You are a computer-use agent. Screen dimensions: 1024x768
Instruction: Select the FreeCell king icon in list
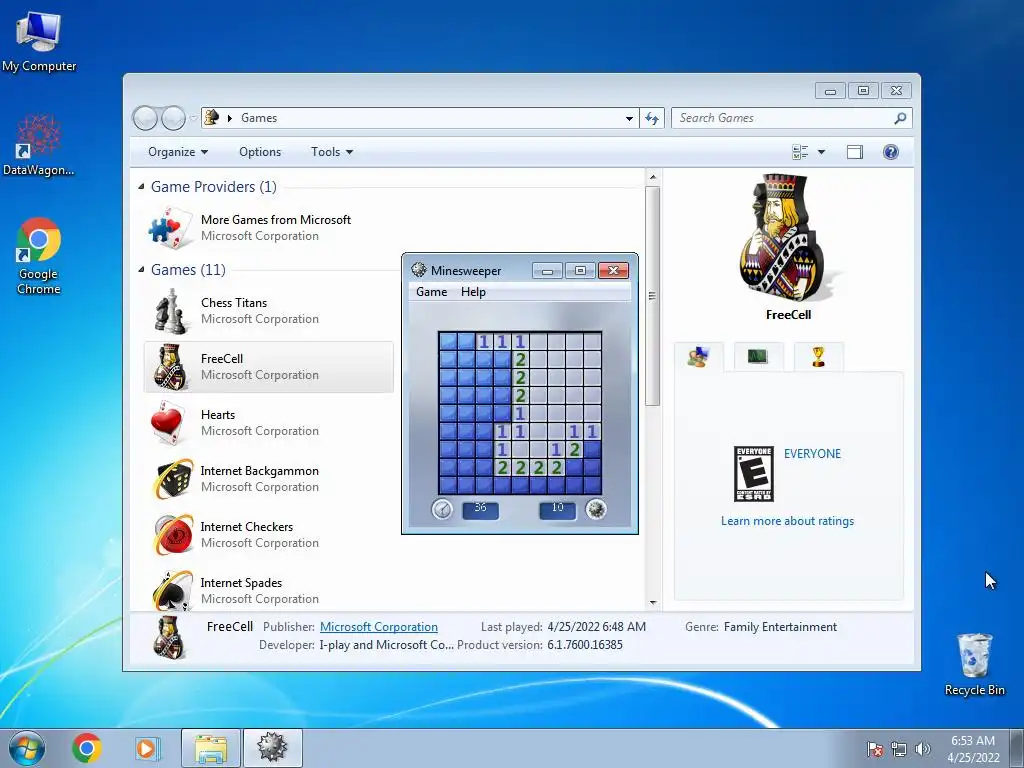[x=170, y=367]
